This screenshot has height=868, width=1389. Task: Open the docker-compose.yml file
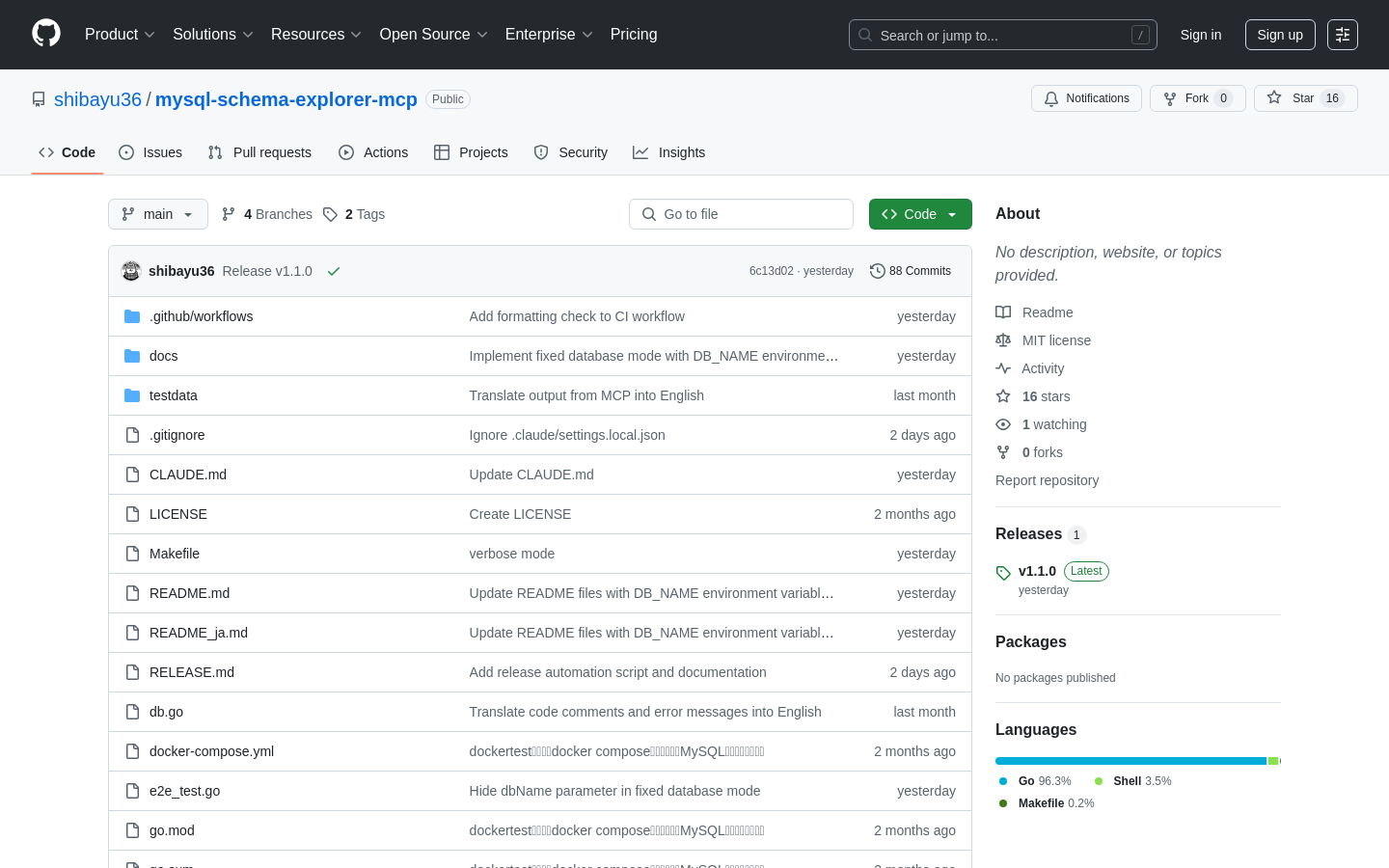[211, 751]
